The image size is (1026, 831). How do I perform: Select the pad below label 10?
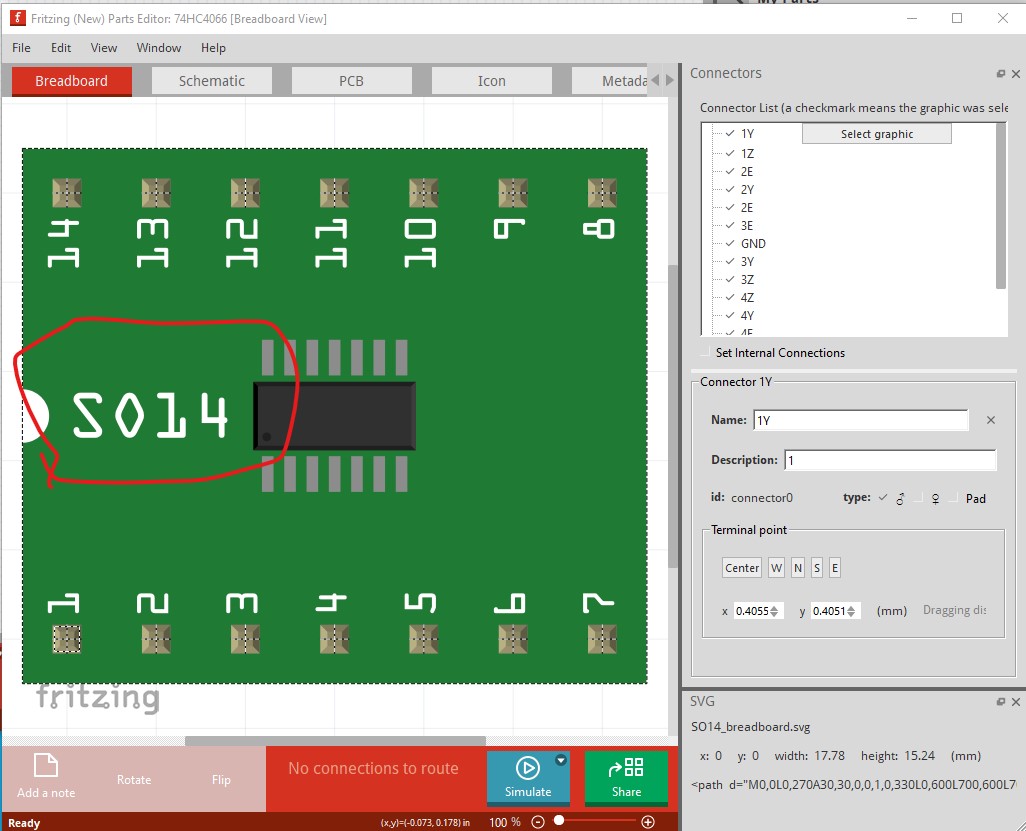423,193
